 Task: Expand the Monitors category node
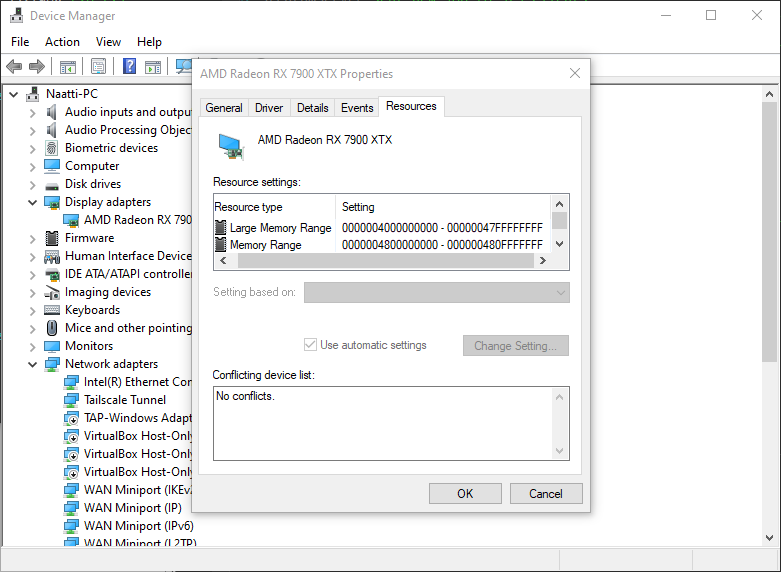click(x=32, y=346)
